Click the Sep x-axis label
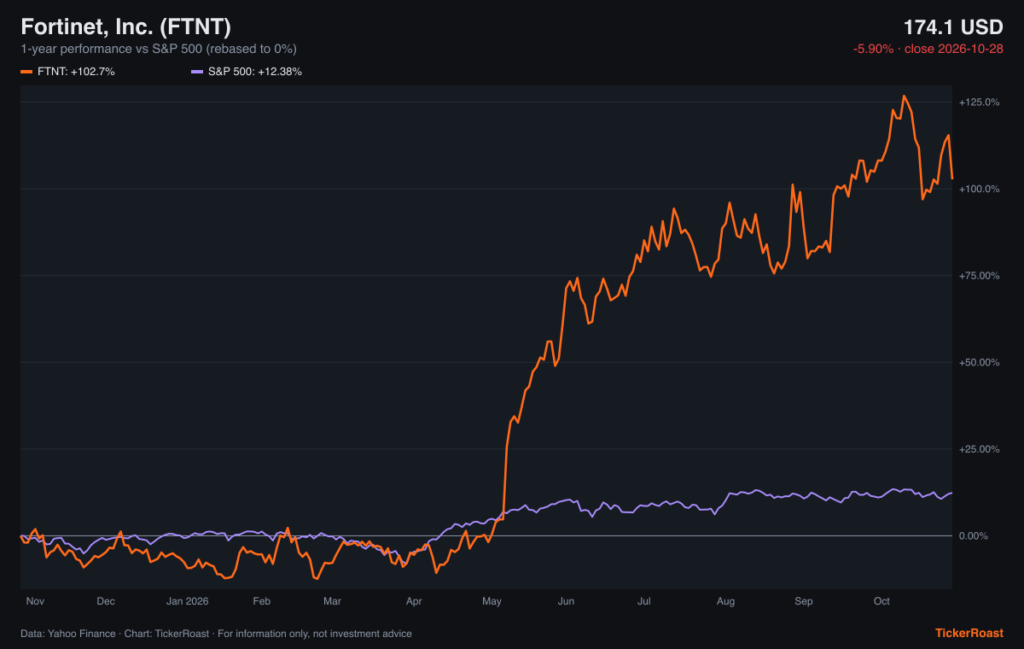Image resolution: width=1024 pixels, height=649 pixels. [x=804, y=601]
